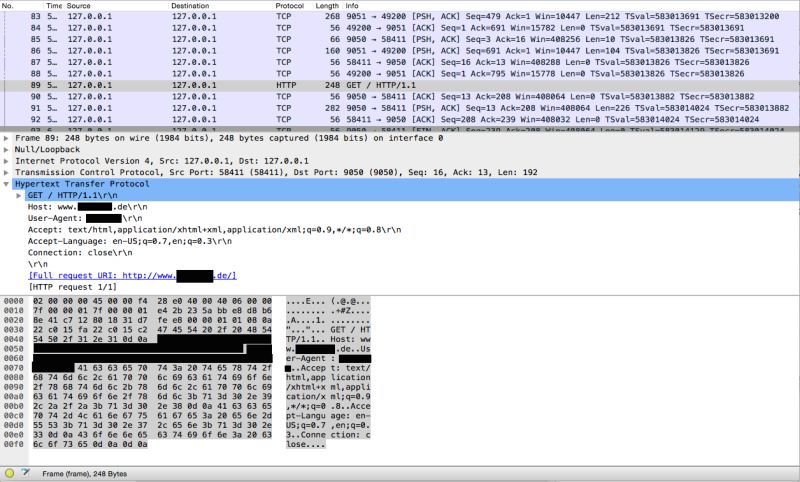Sort packets by the Protocol column header

289,6
